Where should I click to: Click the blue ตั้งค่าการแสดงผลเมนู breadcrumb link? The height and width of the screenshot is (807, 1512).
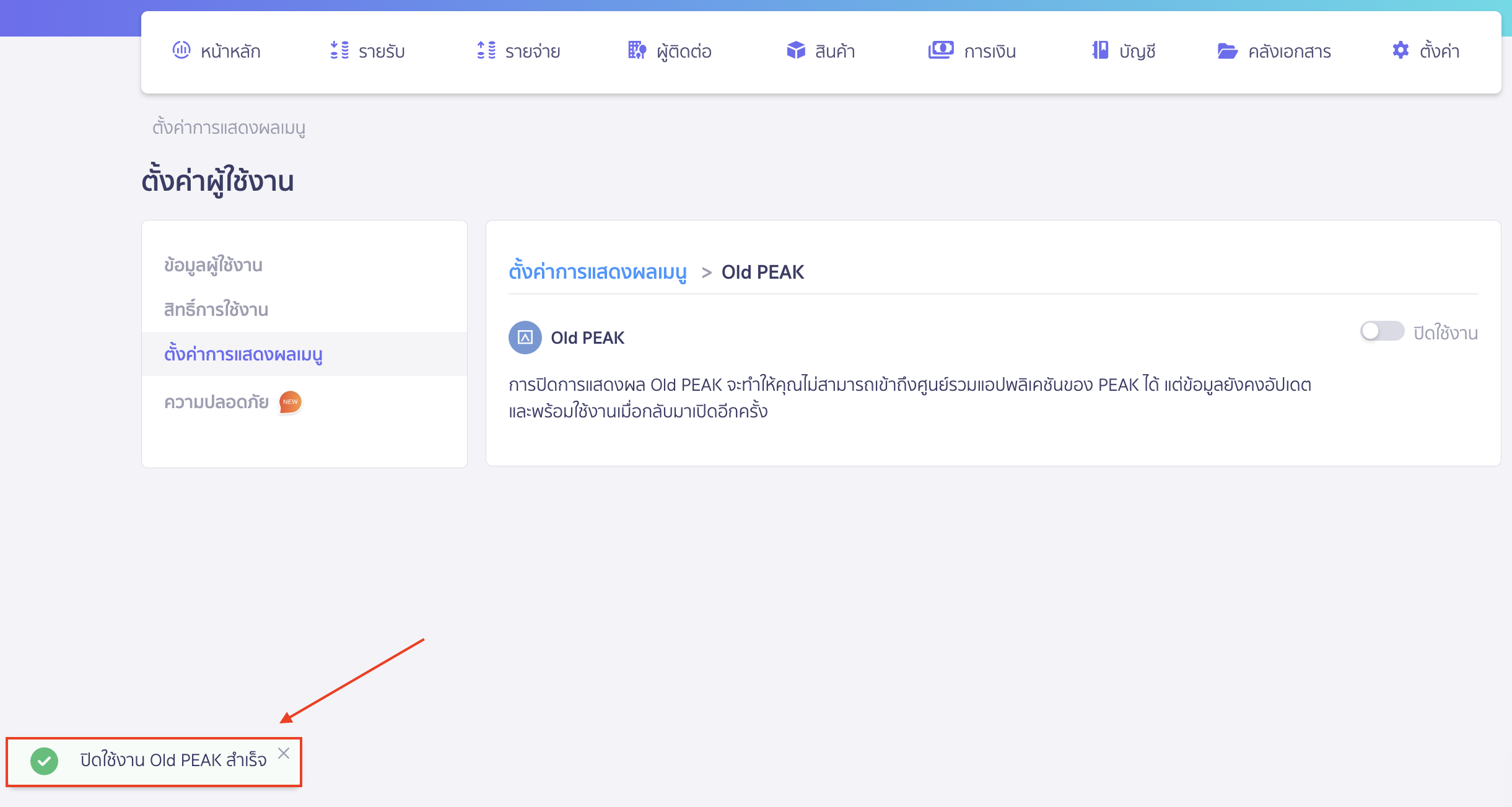pos(598,272)
